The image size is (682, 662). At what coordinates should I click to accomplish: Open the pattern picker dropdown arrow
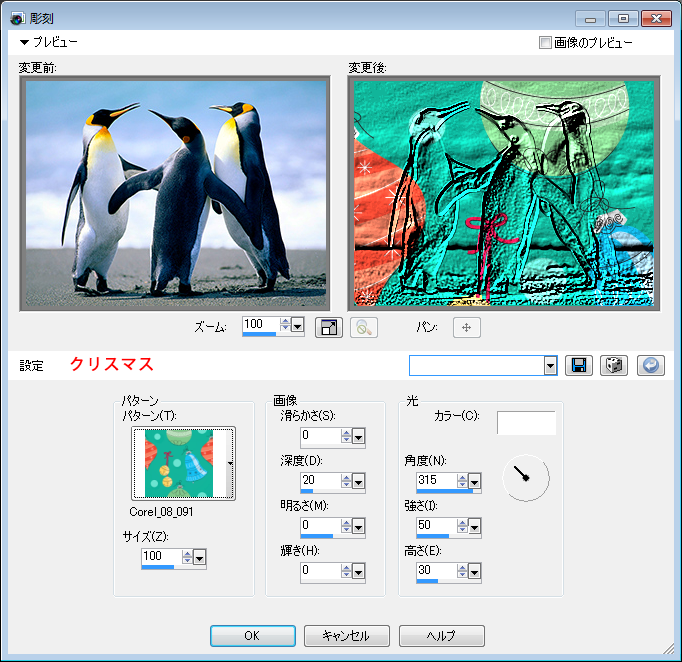pos(231,463)
